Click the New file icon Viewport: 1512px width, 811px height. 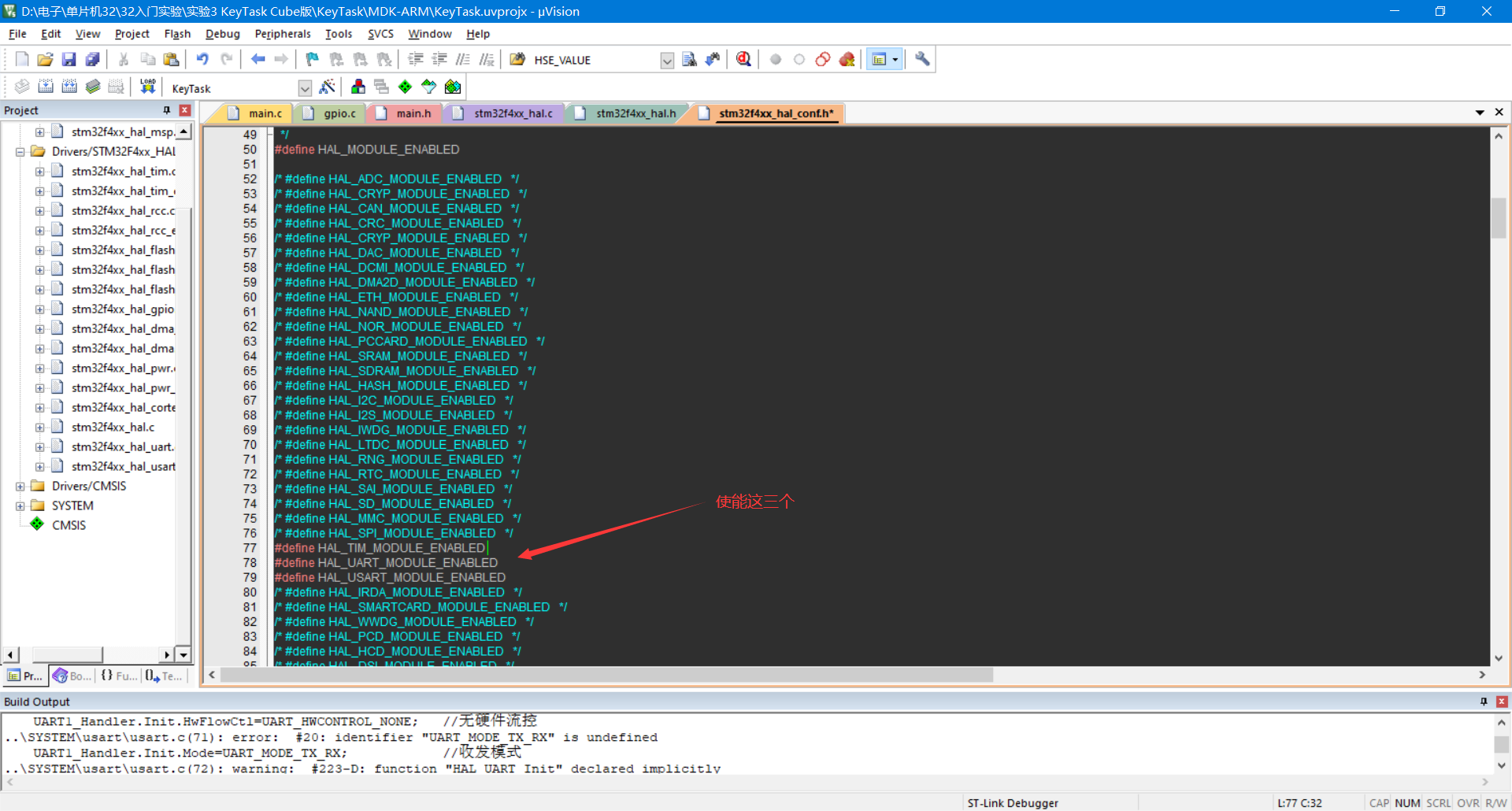22,59
